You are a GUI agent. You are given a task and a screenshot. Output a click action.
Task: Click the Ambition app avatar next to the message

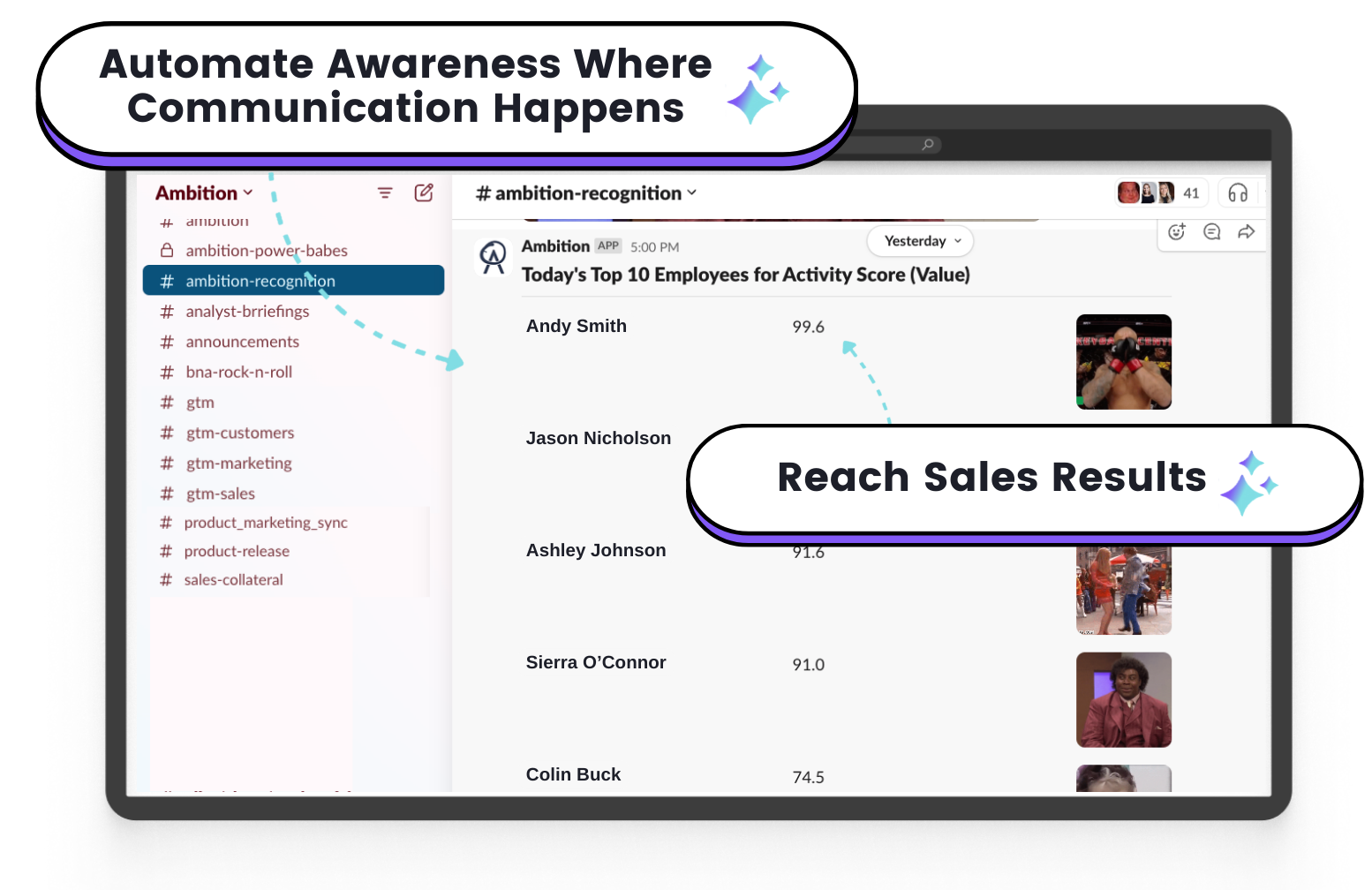tap(493, 256)
